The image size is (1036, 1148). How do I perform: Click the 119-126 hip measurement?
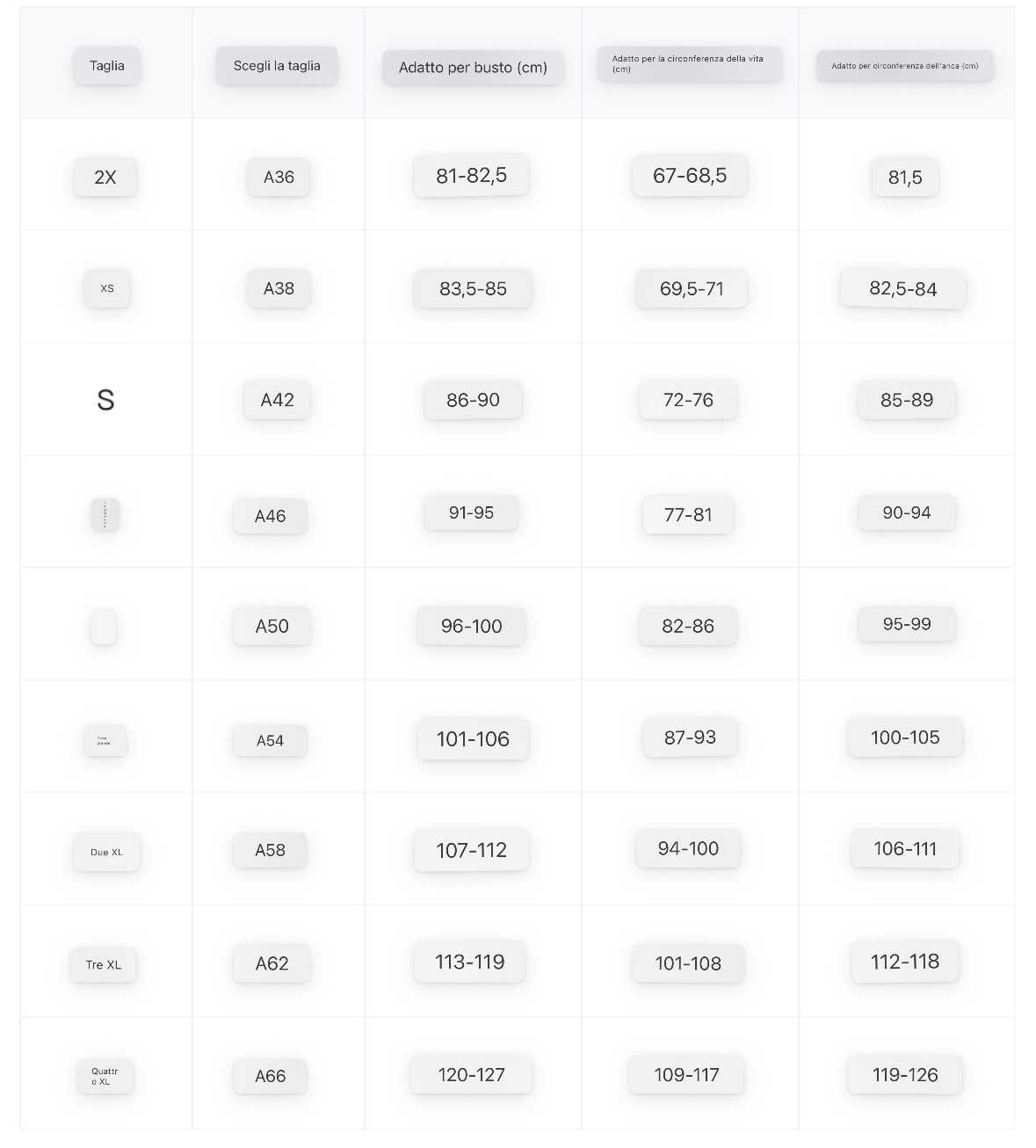point(905,1075)
